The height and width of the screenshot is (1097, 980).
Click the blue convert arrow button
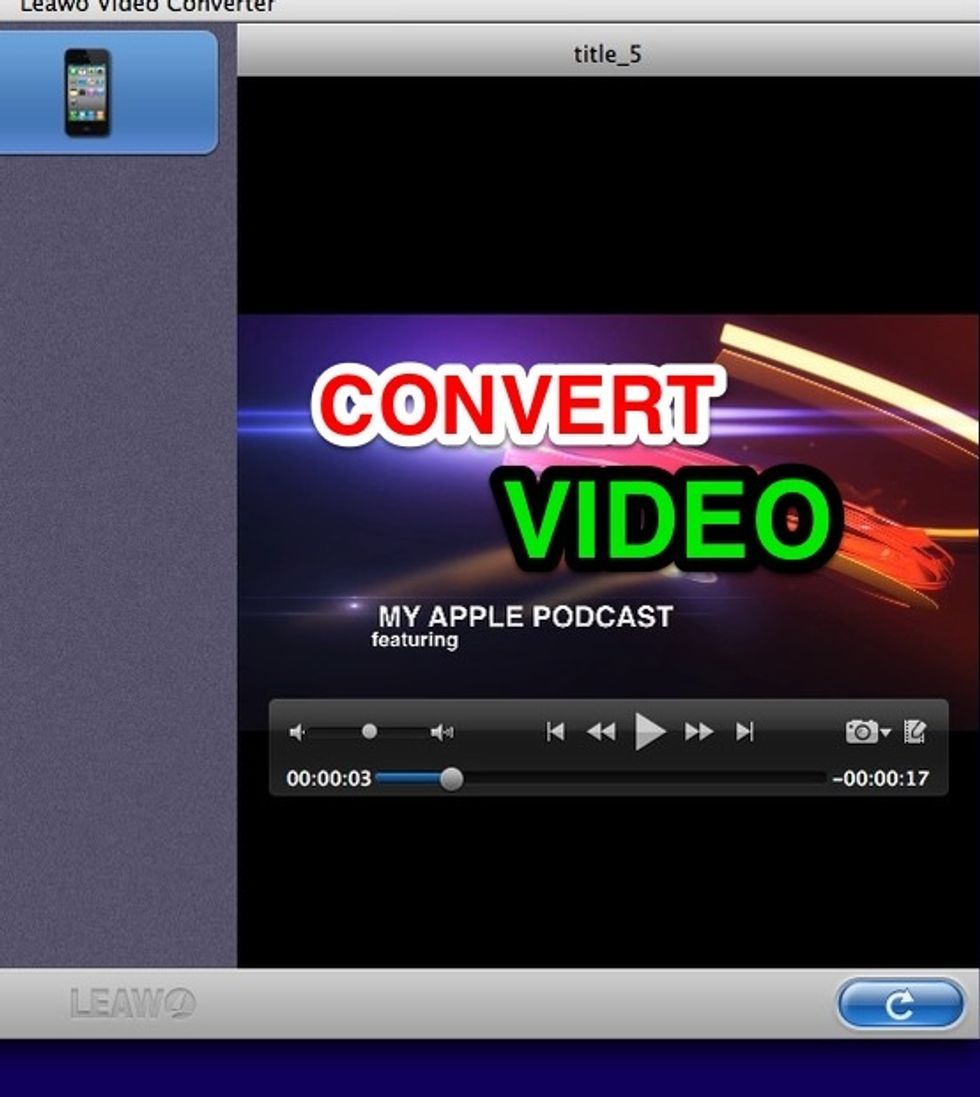[x=900, y=1004]
